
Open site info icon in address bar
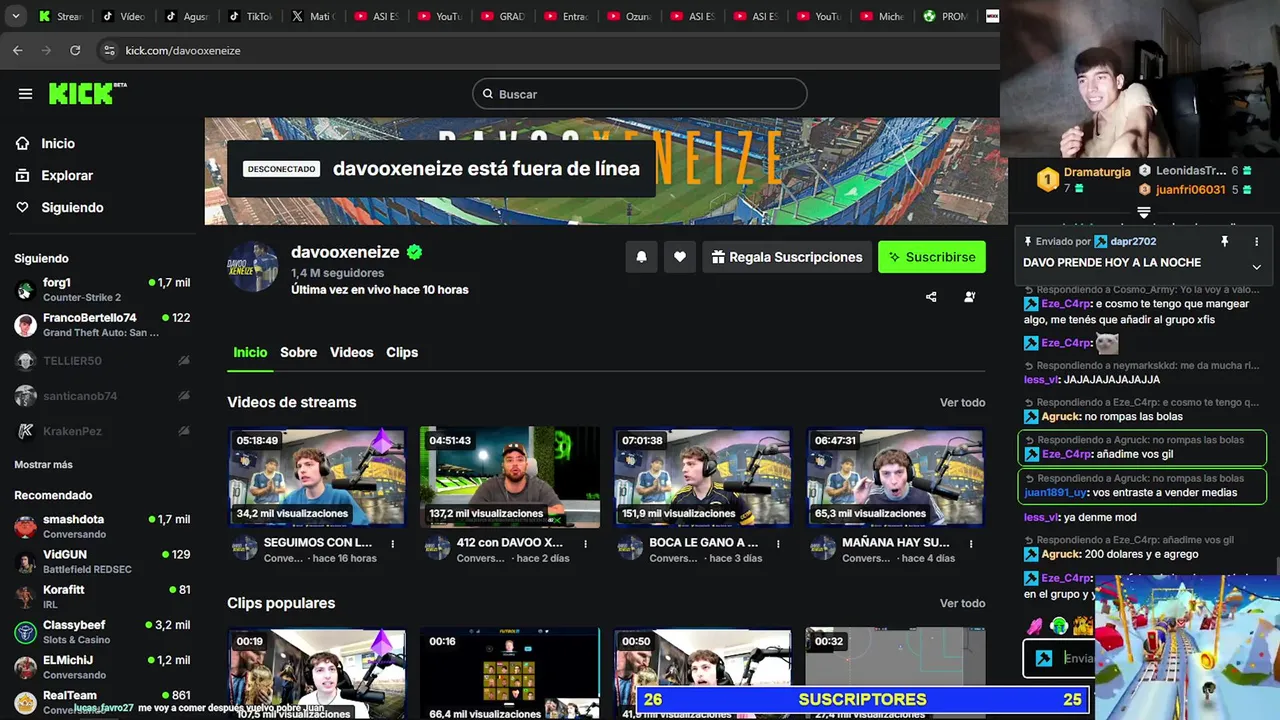pos(109,50)
